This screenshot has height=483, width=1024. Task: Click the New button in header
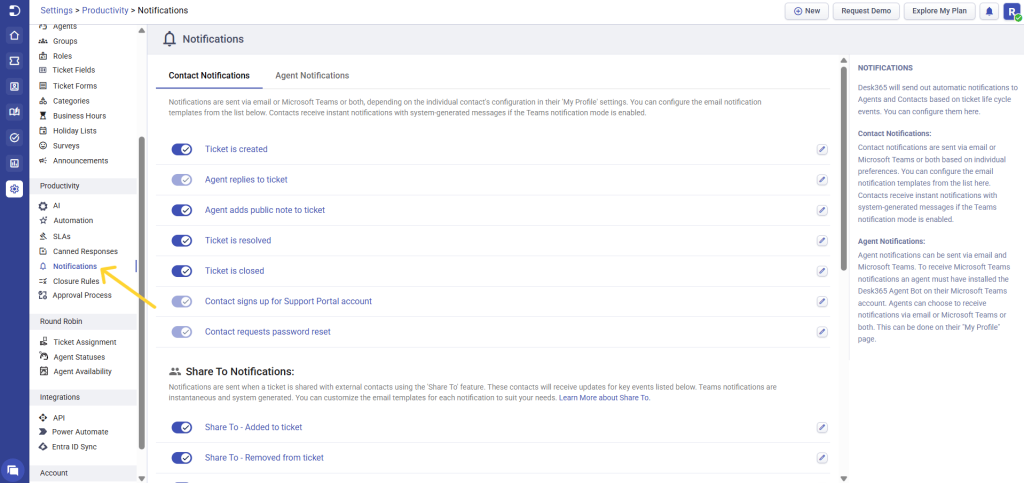(807, 11)
